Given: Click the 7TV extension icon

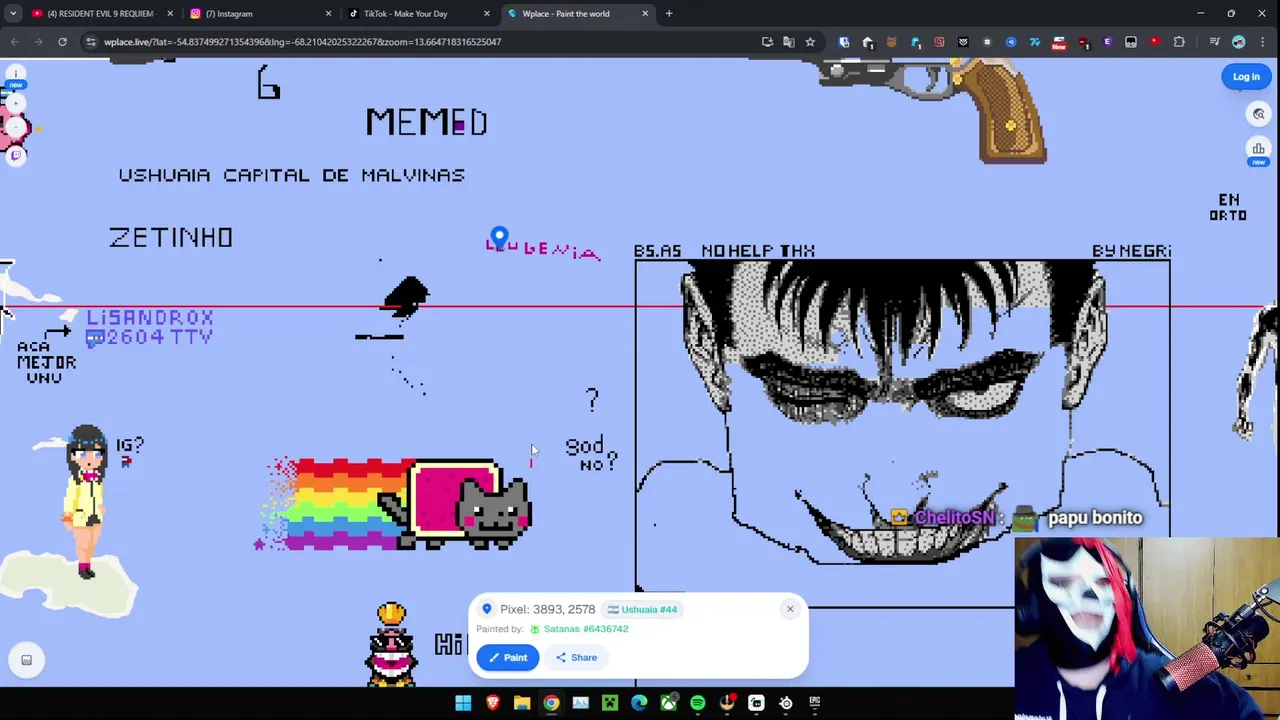Looking at the screenshot, I should tap(1035, 42).
